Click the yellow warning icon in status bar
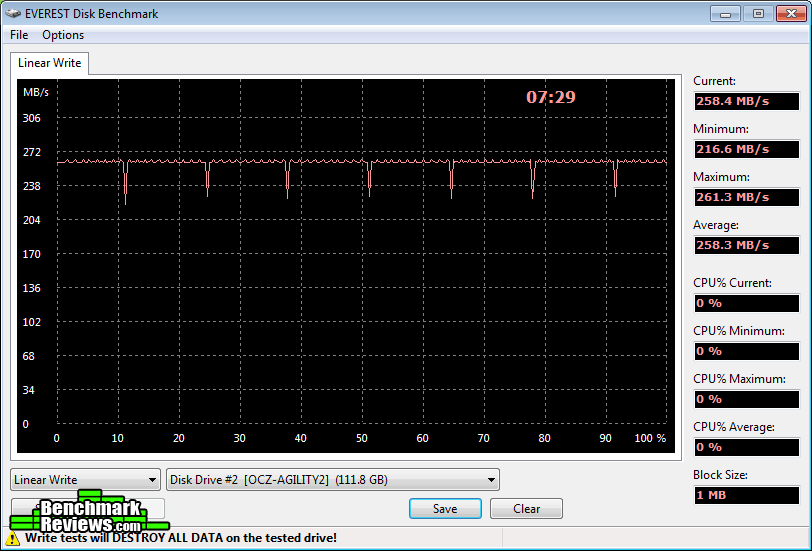Viewport: 812px width, 551px height. click(x=12, y=538)
